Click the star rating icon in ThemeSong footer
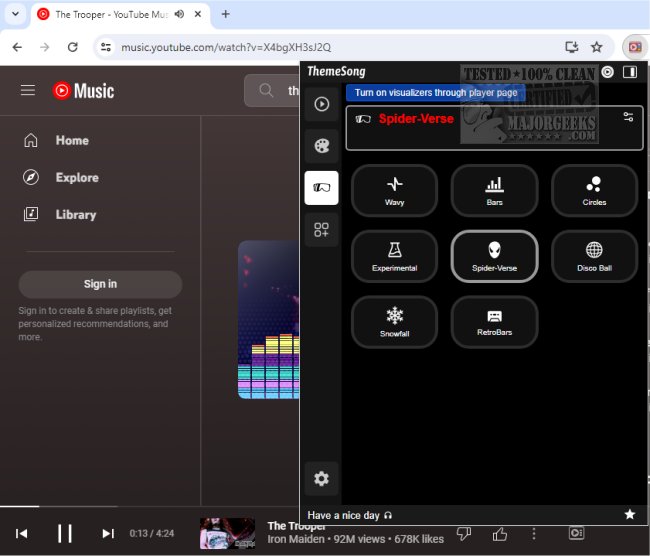The width and height of the screenshot is (650, 556). point(630,515)
